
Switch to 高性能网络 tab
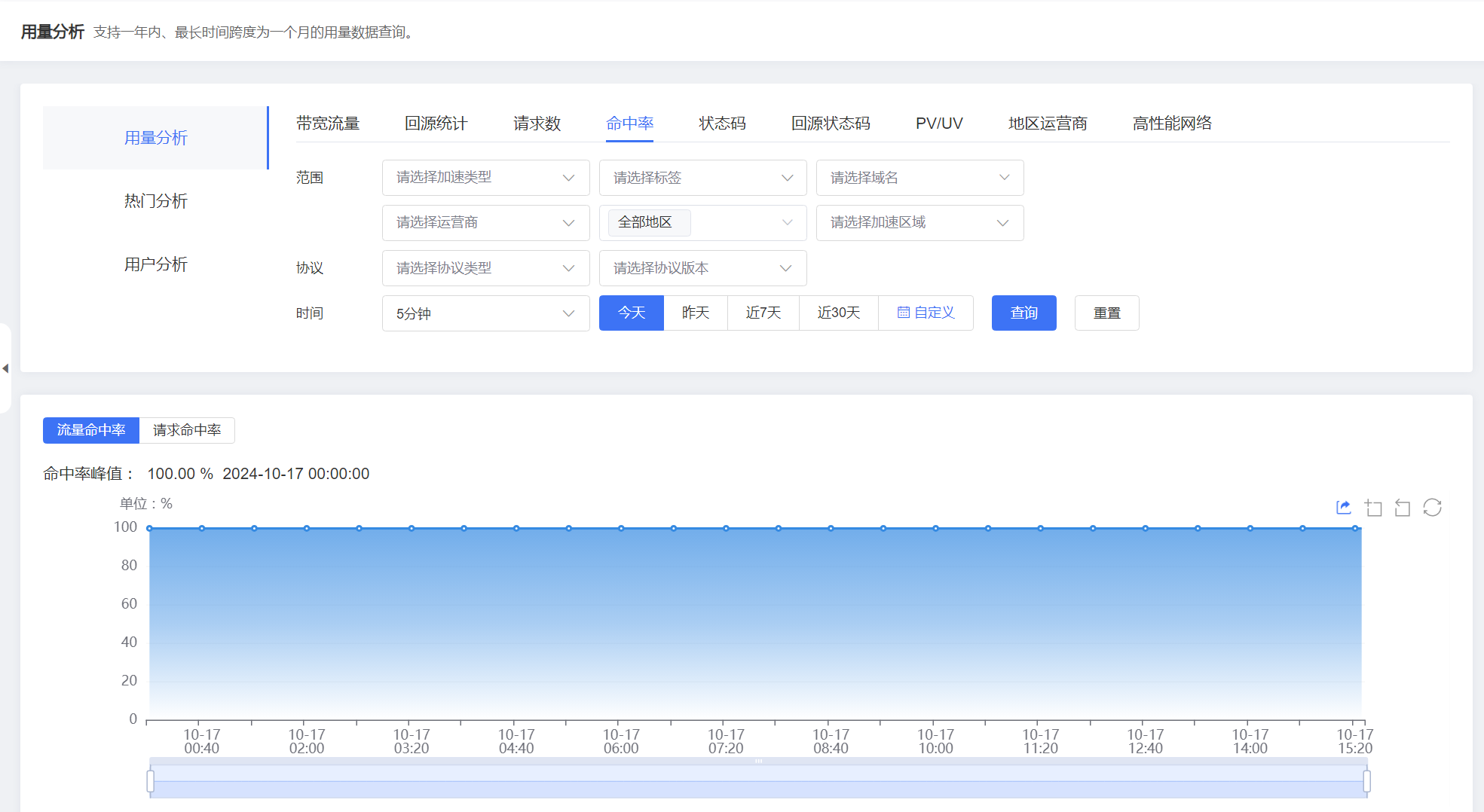click(1172, 124)
